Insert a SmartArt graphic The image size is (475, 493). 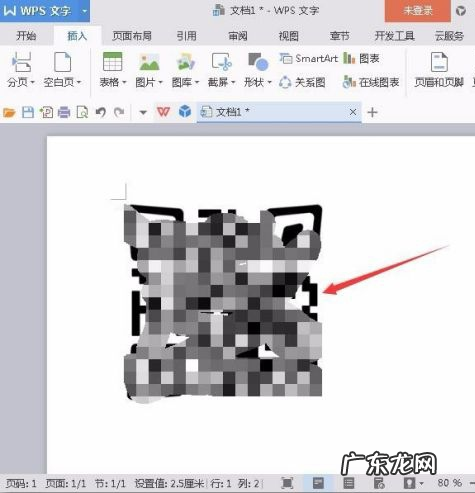pos(309,59)
